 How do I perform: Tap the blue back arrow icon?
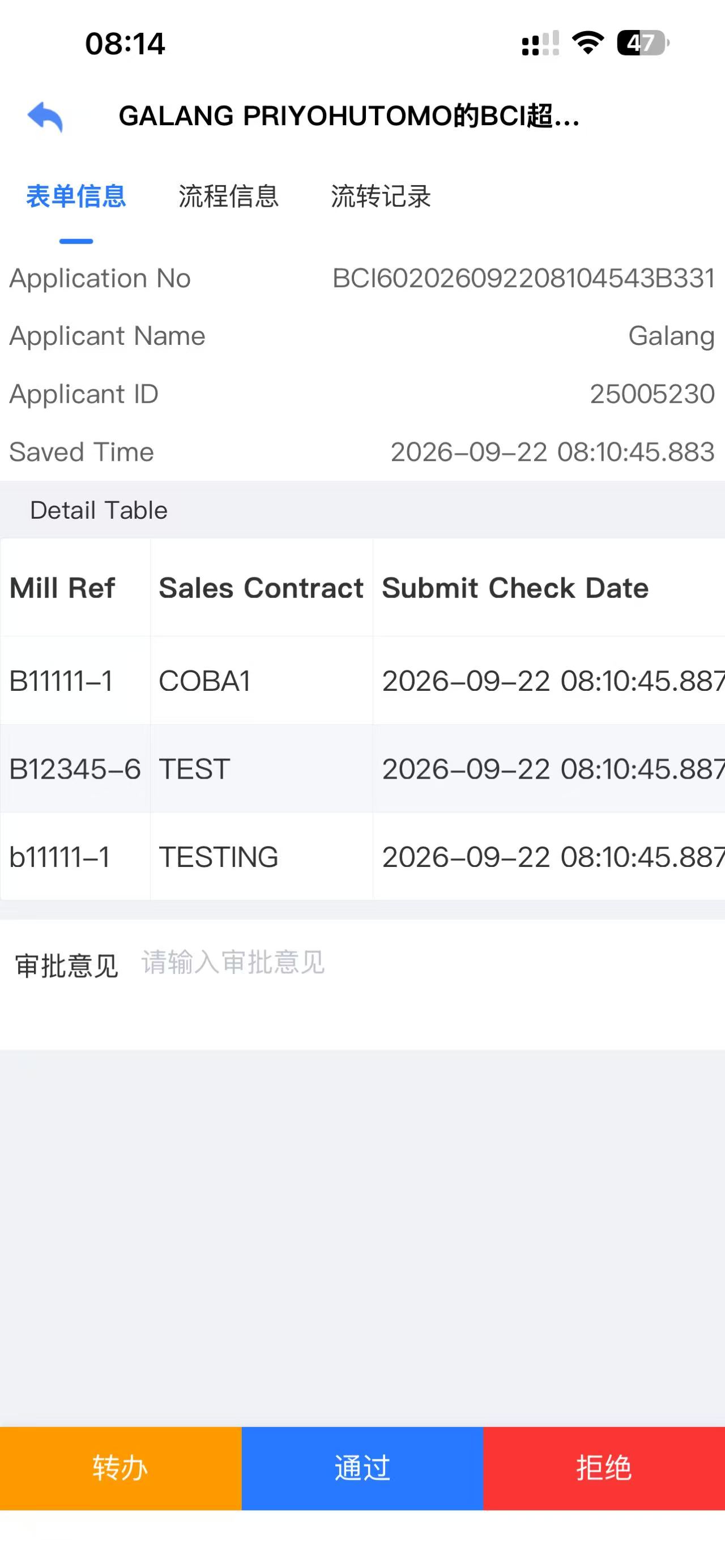pos(45,116)
